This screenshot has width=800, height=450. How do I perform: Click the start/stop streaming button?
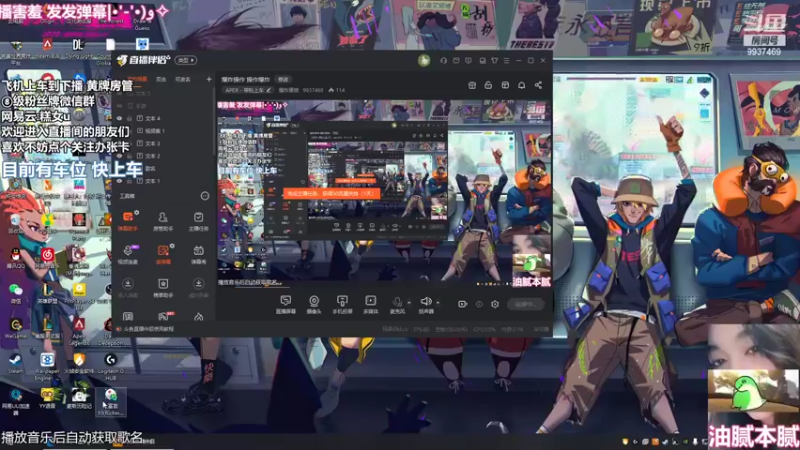click(526, 304)
